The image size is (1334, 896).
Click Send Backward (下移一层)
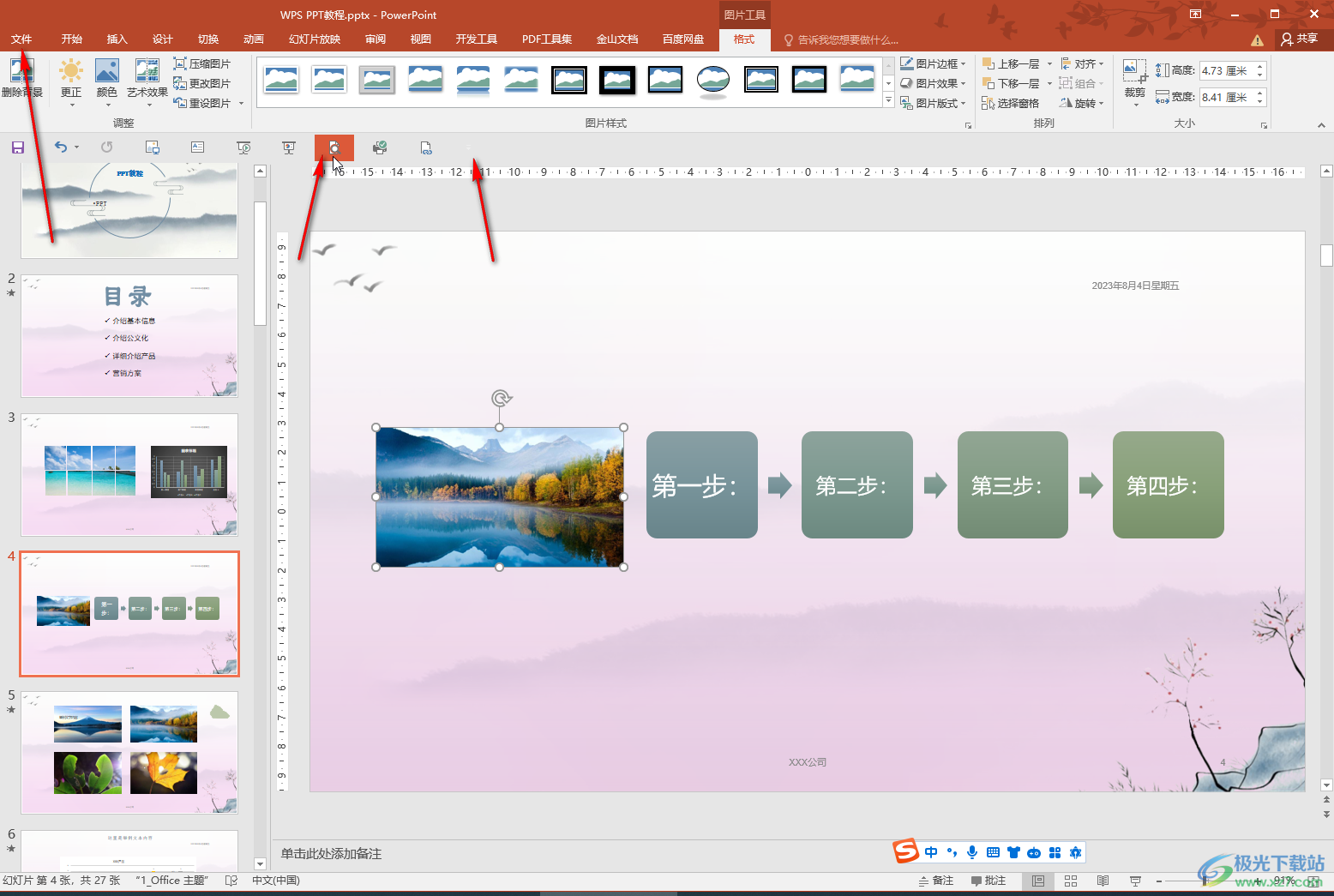[1011, 83]
